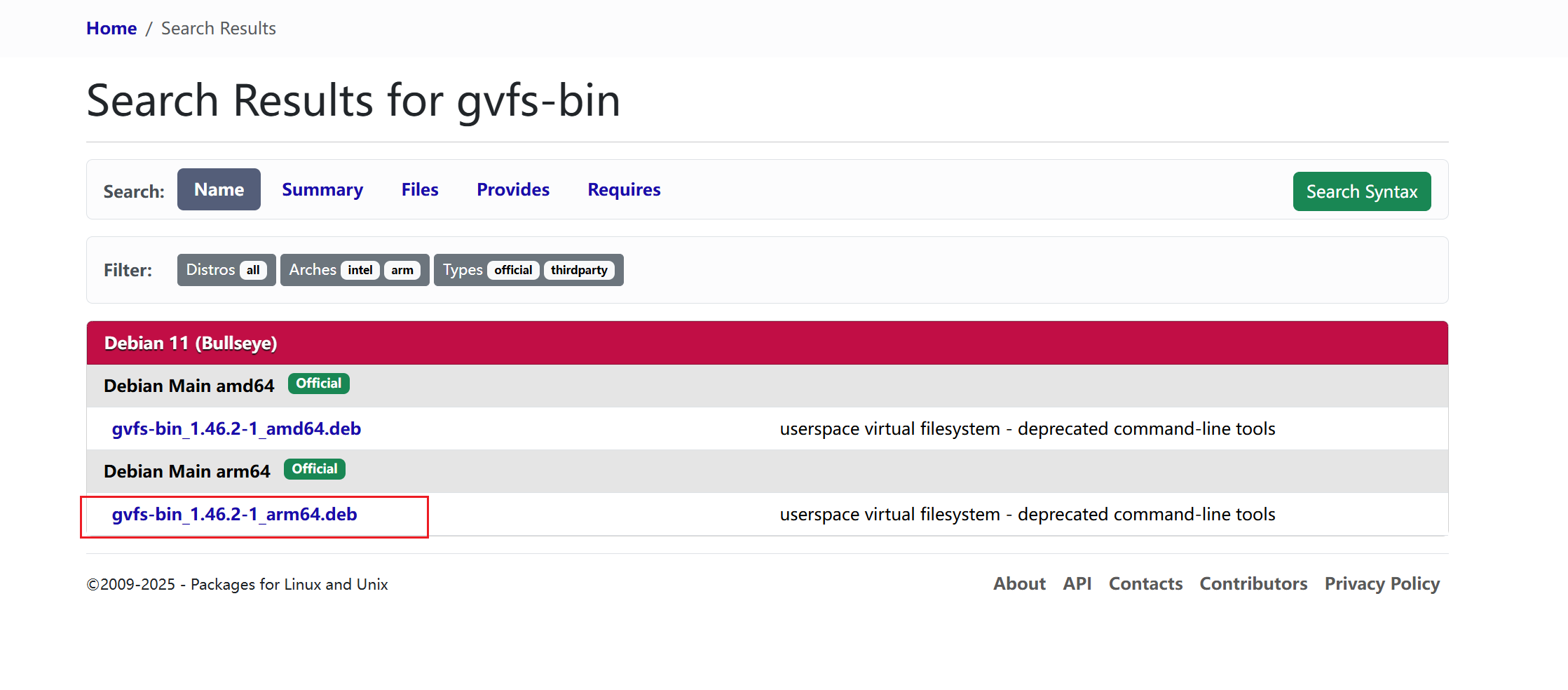Switch to the Summary search tab

tap(322, 189)
